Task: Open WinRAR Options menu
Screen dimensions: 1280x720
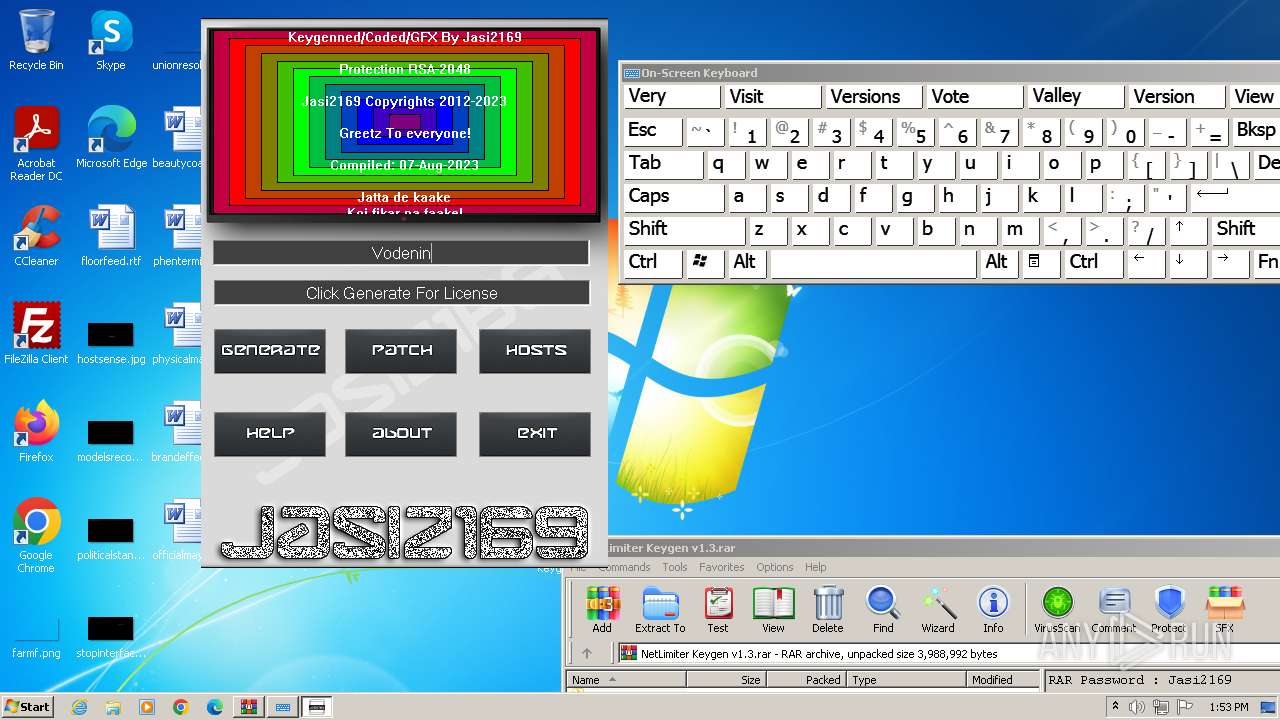Action: tap(775, 567)
